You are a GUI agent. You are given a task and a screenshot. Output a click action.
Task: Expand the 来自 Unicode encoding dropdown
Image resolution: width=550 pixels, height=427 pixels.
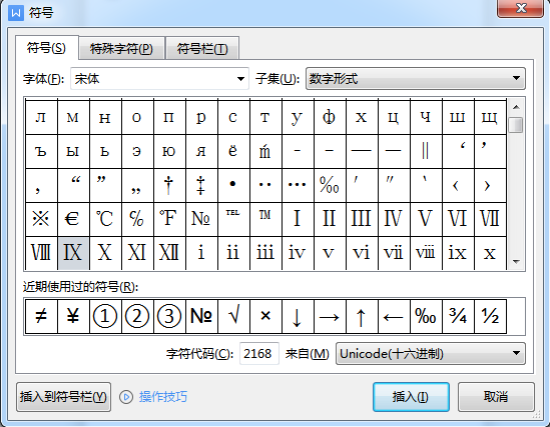coord(430,353)
